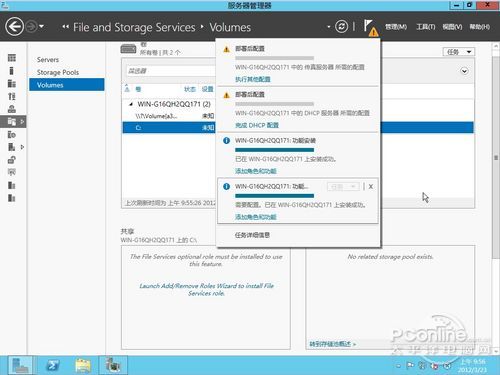
Task: Click the 筛选器 filter input box
Action: (171, 71)
